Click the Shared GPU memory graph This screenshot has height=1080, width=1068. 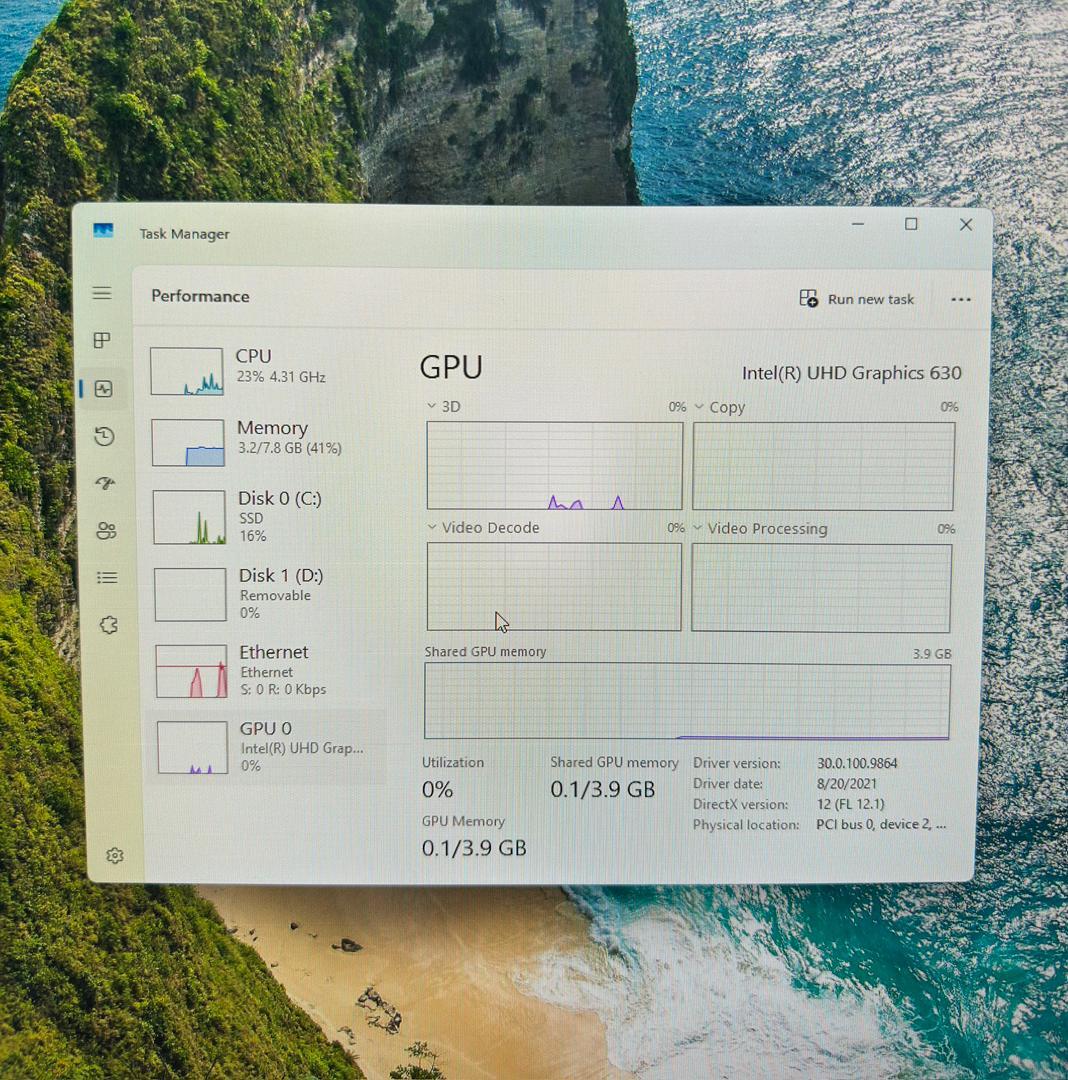pos(686,701)
